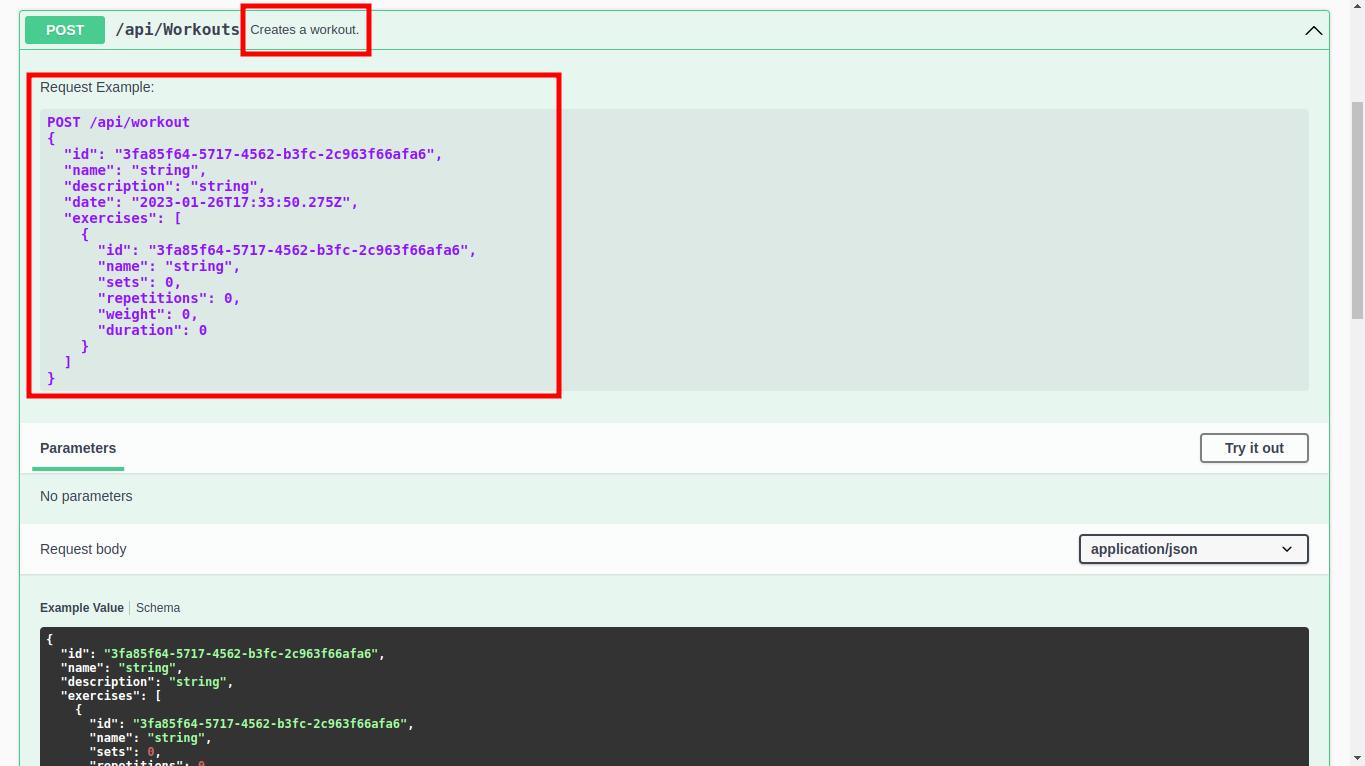The width and height of the screenshot is (1365, 766).
Task: Switch to the Example Value tab
Action: 82,608
